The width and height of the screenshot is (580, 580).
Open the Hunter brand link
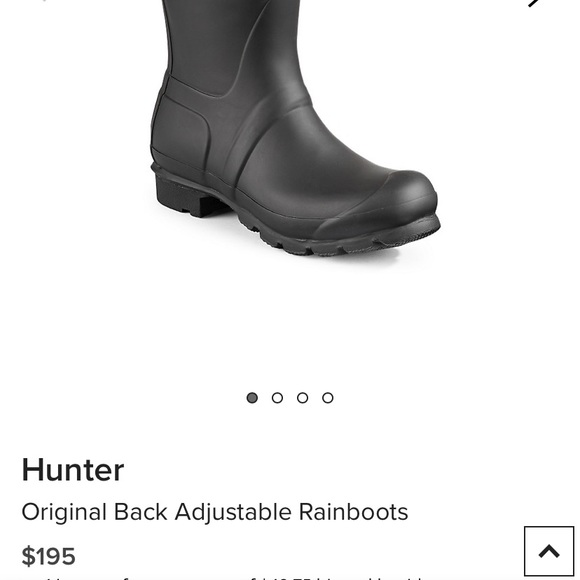pyautogui.click(x=73, y=470)
